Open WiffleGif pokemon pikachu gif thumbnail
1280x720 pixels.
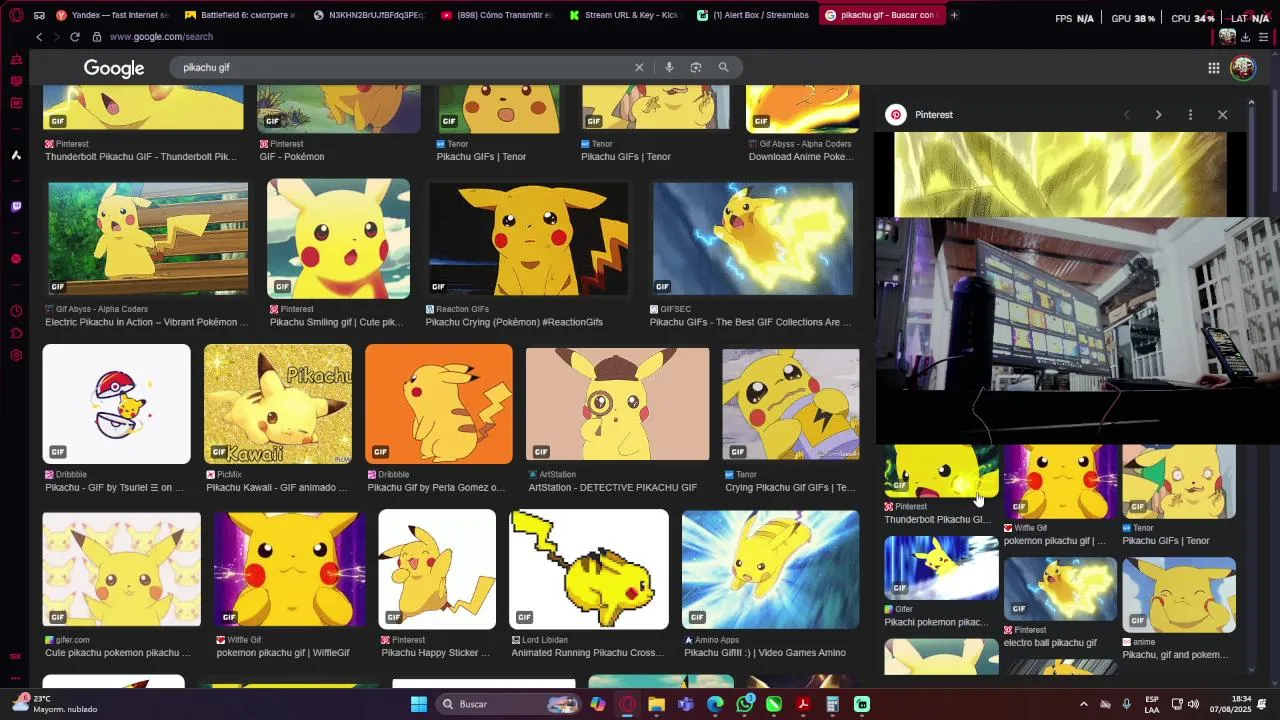click(x=289, y=569)
